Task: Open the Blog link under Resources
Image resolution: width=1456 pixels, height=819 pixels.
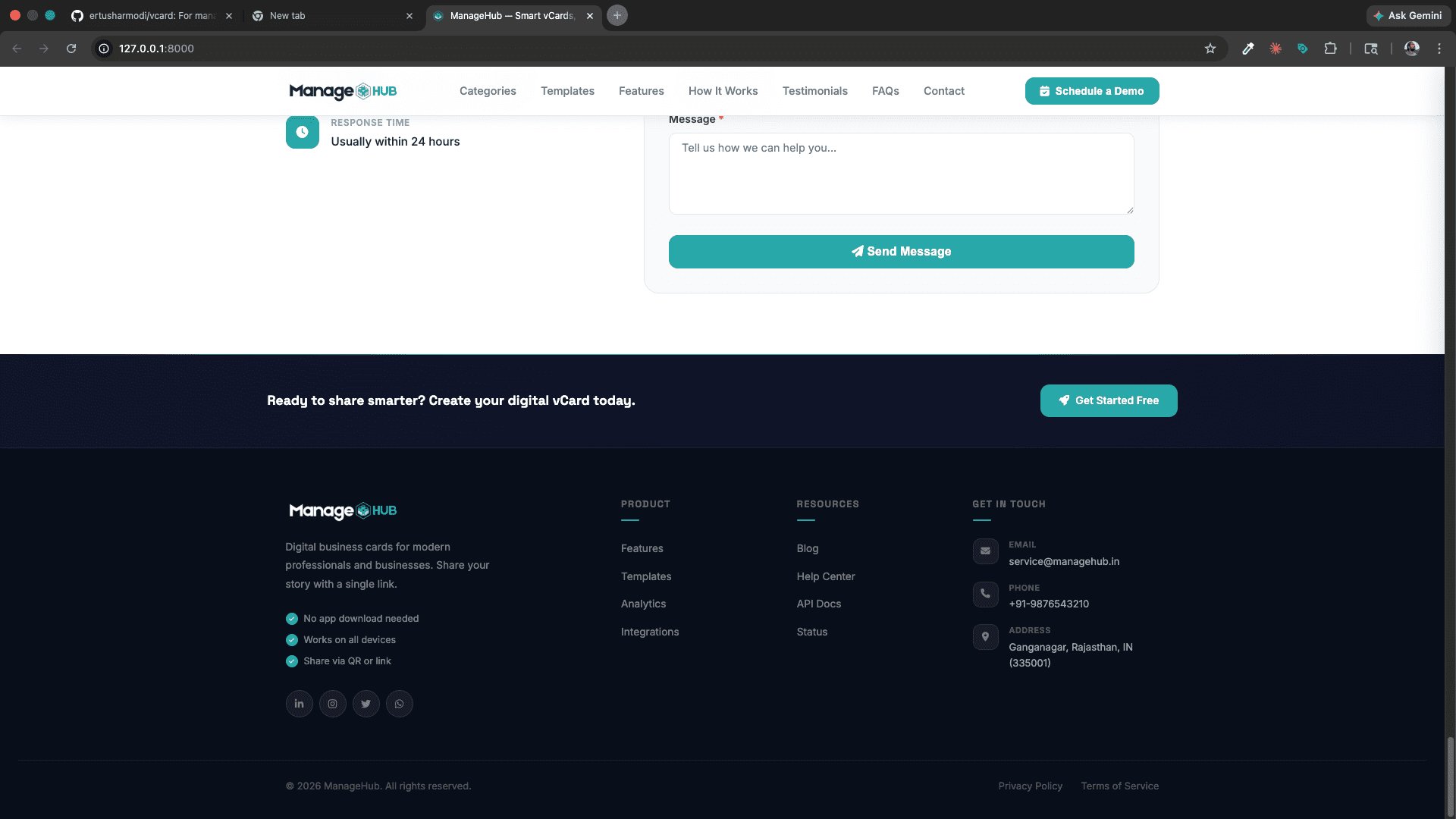Action: [x=808, y=548]
